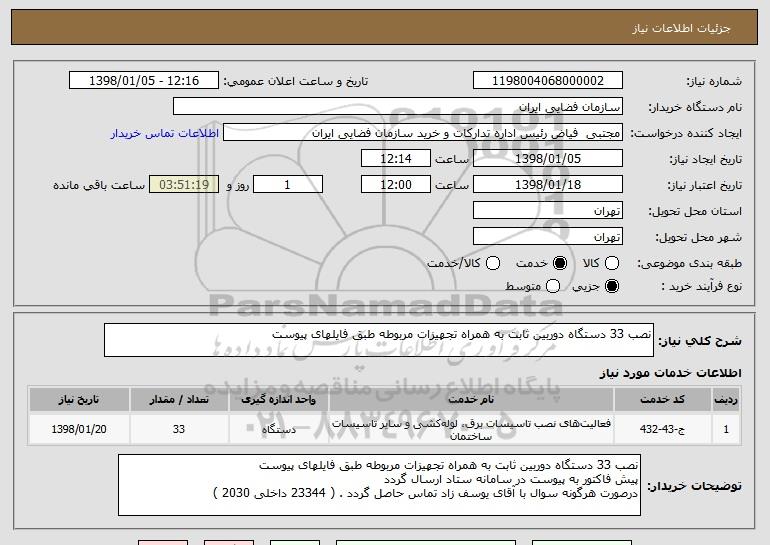Select the کالا radio button
770x545 pixels.
coord(612,263)
